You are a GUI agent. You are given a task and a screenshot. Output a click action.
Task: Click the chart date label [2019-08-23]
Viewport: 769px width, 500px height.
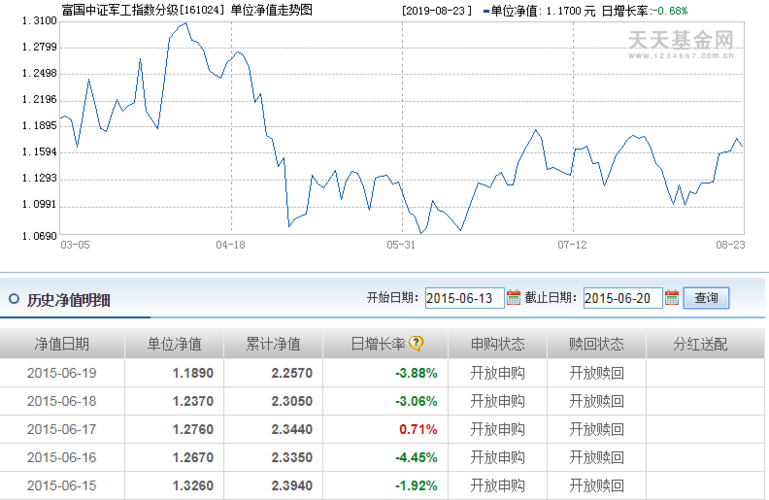pos(436,11)
